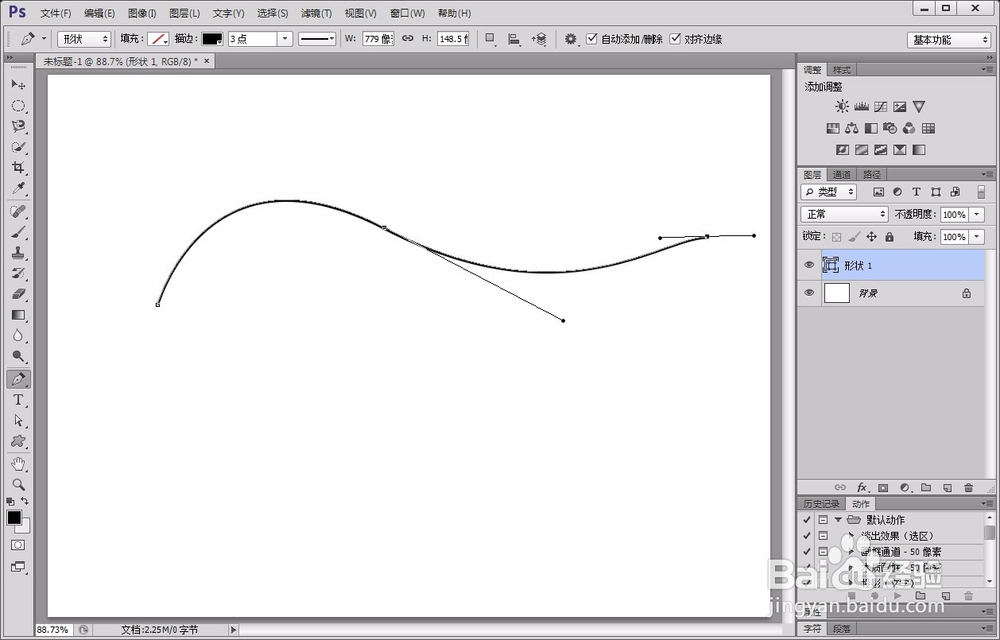Screen dimensions: 1000x640
Task: Open the 正常 blend mode dropdown
Action: click(x=844, y=214)
